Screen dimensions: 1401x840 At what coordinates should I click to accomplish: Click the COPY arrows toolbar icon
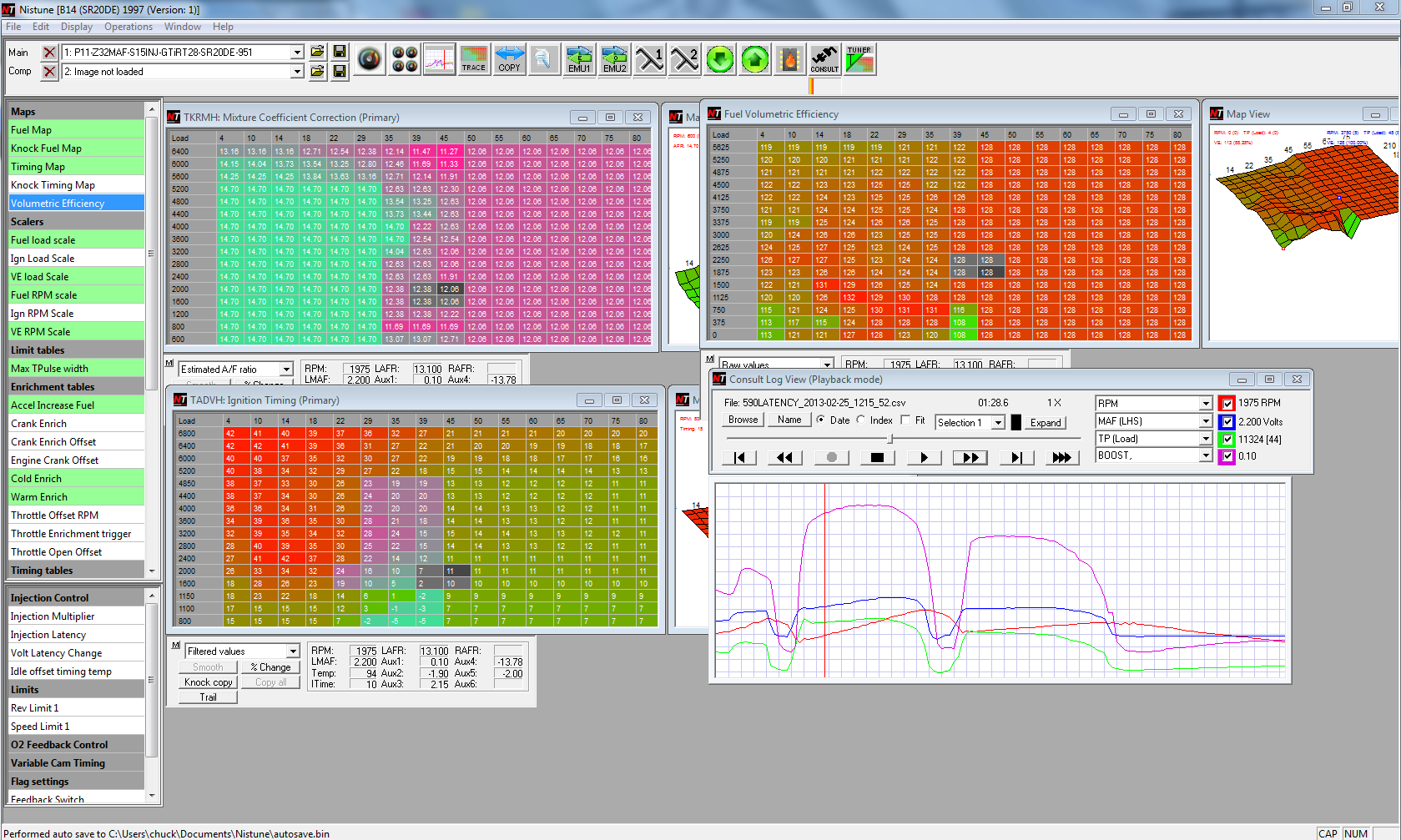(509, 59)
